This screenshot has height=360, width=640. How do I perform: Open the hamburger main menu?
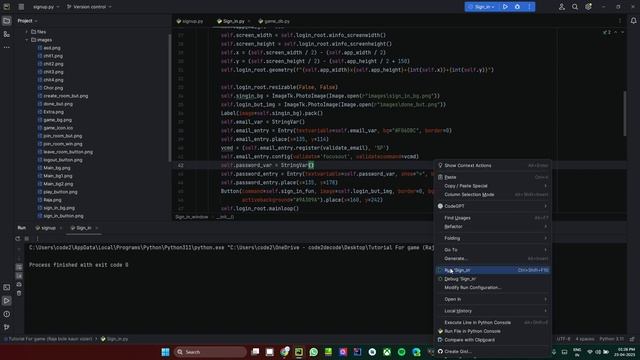[x=21, y=7]
